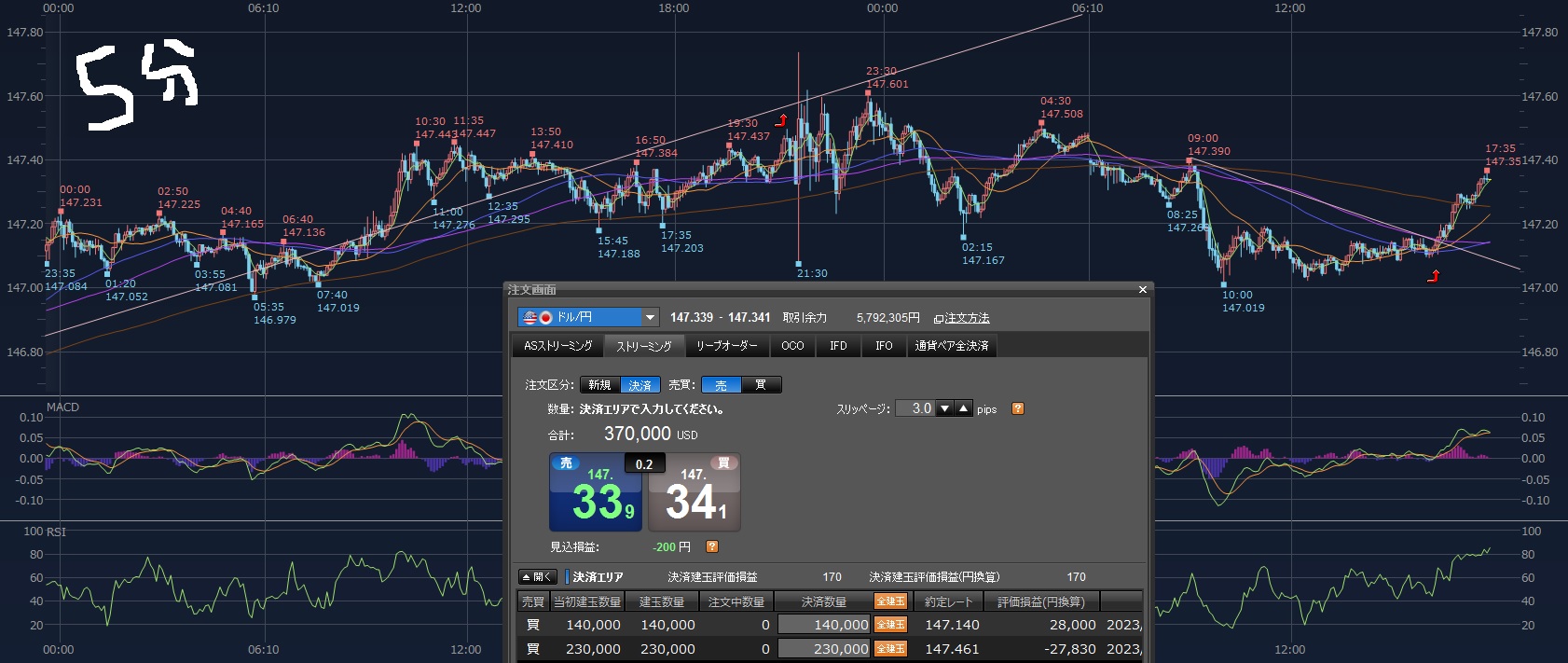1568x663 pixels.
Task: Increase slippage with the up arrow
Action: 963,408
